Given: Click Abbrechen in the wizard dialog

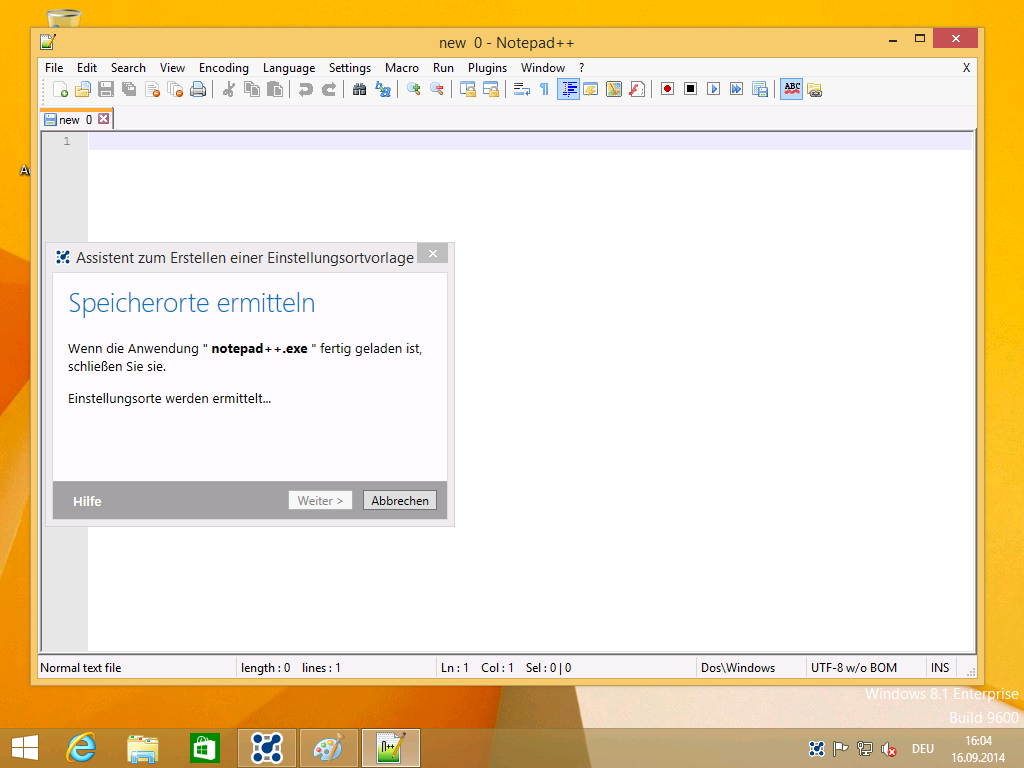Looking at the screenshot, I should coord(400,501).
